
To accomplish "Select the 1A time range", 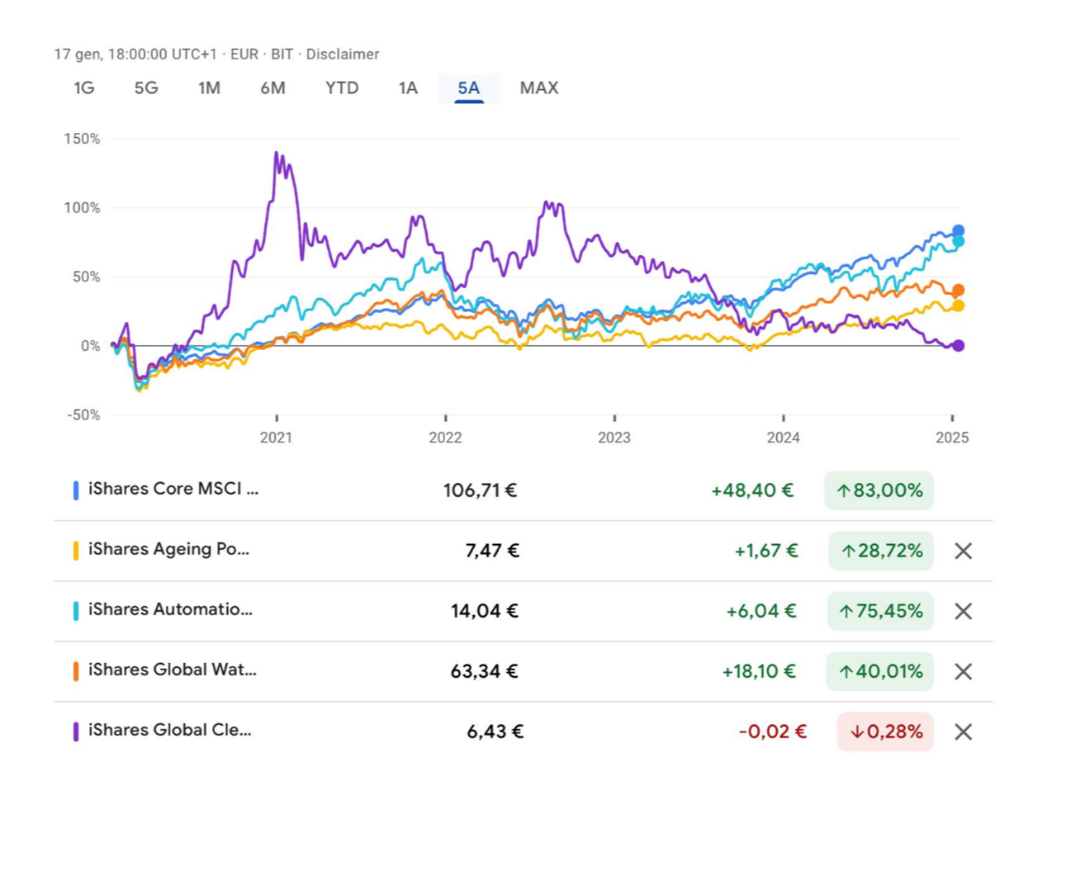I will (x=408, y=88).
